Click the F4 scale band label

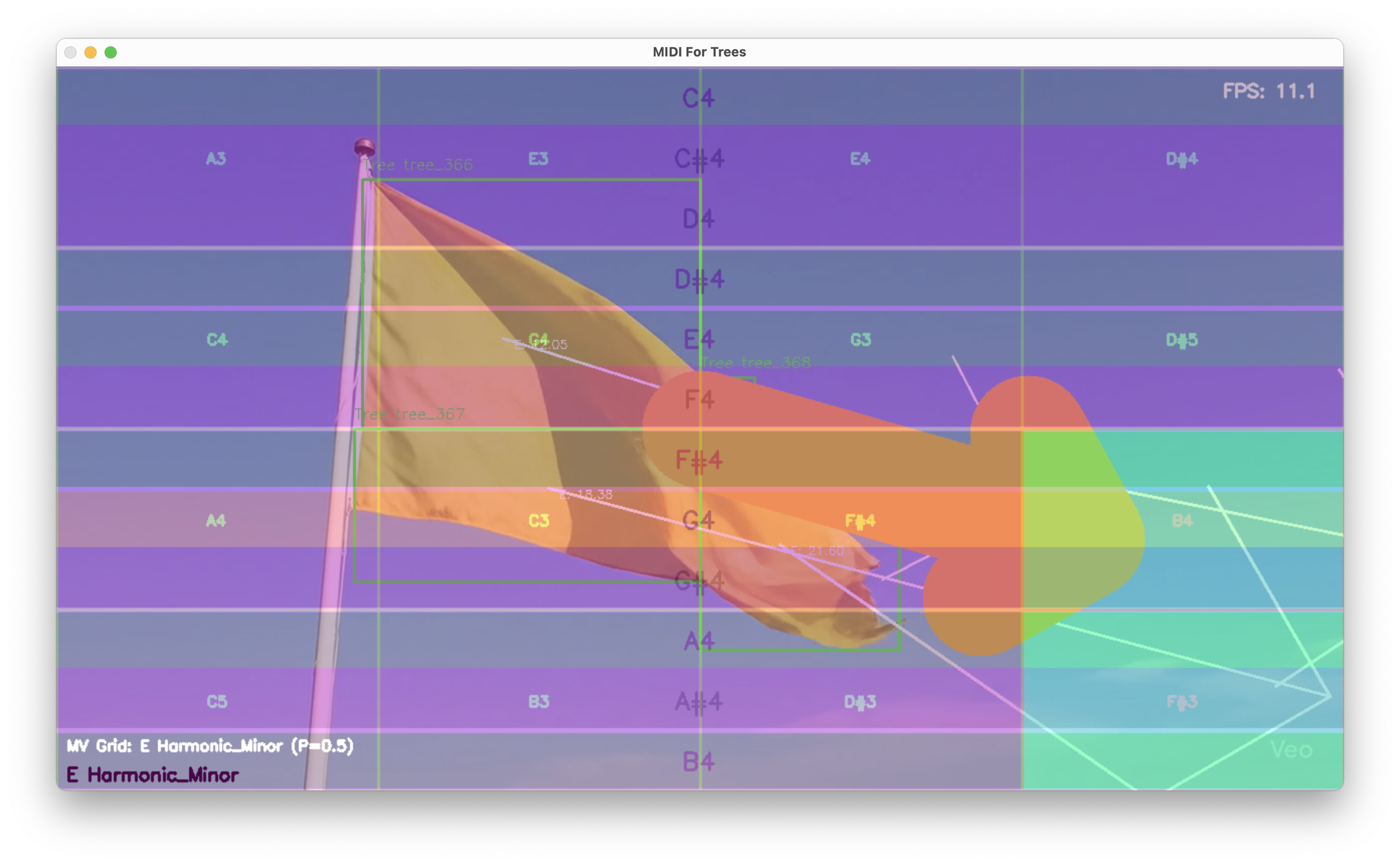(x=699, y=399)
